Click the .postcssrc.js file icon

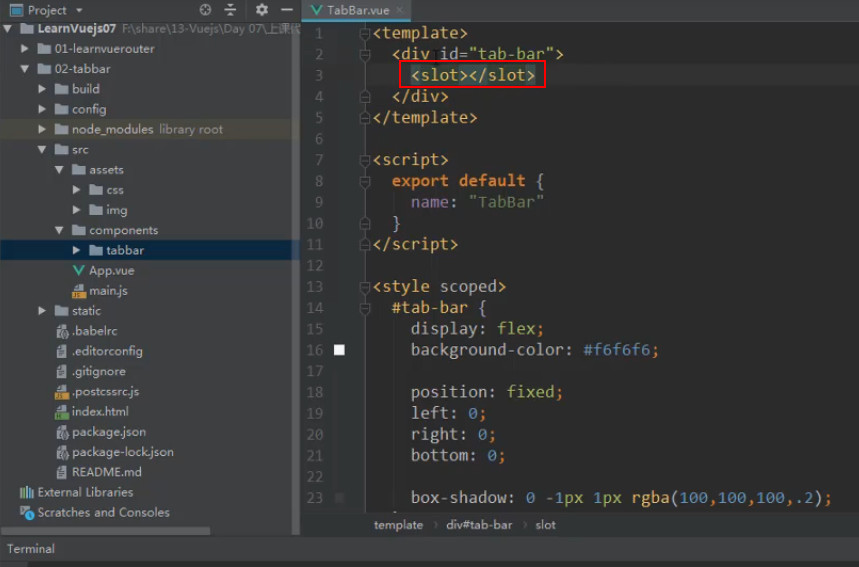tap(61, 392)
